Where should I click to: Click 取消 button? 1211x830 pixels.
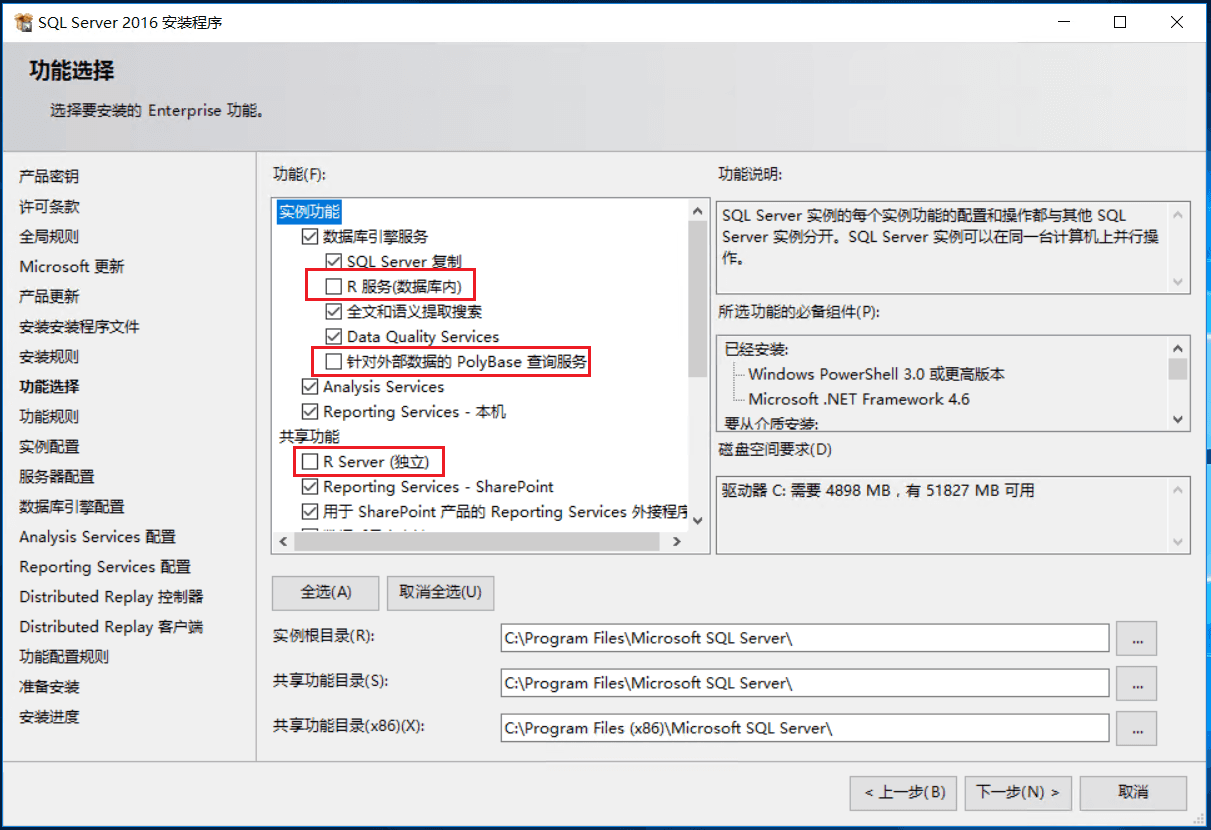coord(1133,793)
